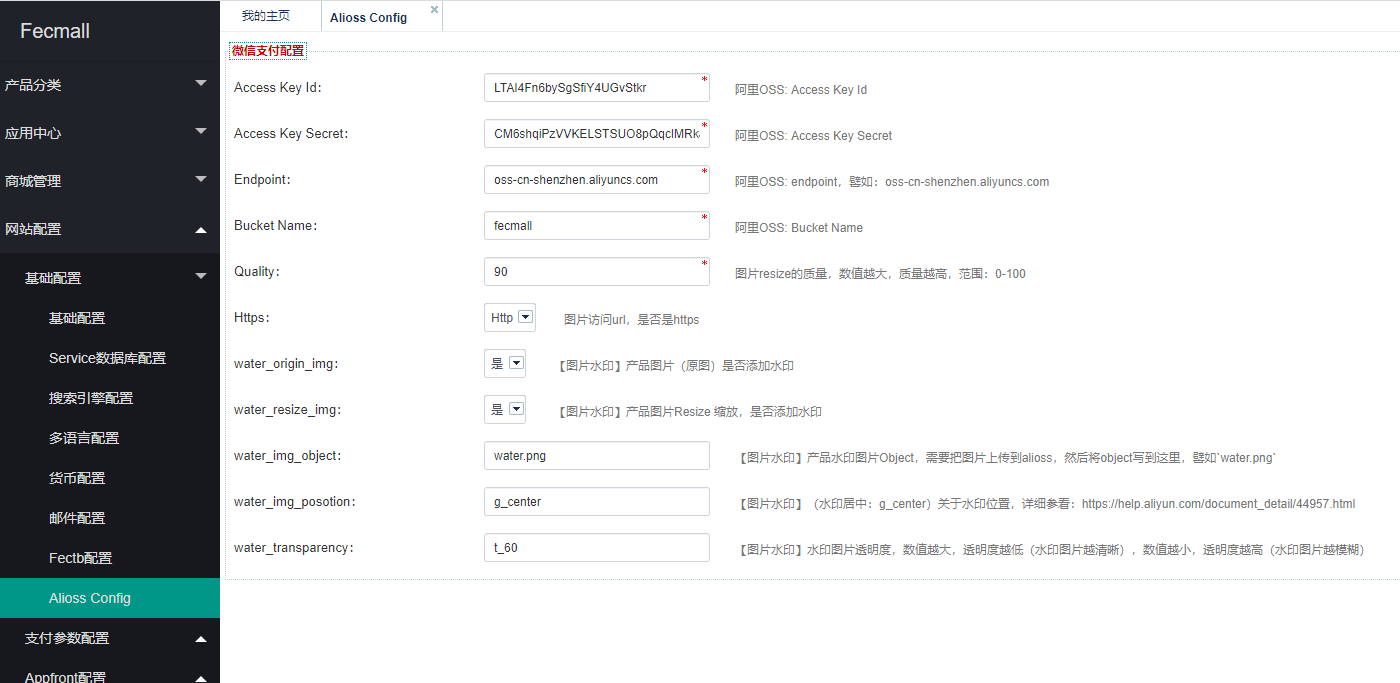Select Alioss Config in the sidebar

click(x=110, y=598)
